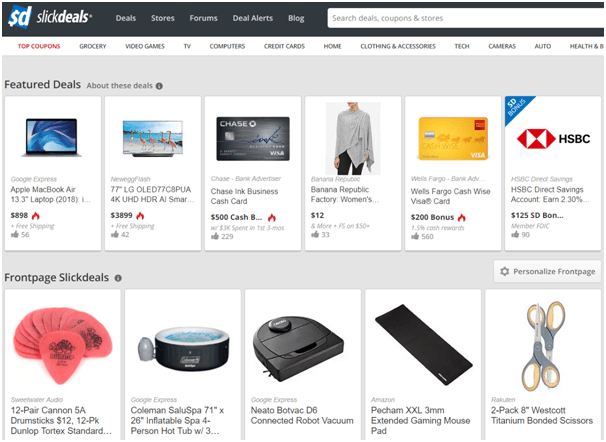Screen dimensions: 606x442
Task: Click thumbs-up on HSBC Direct Savings deal
Action: (515, 235)
